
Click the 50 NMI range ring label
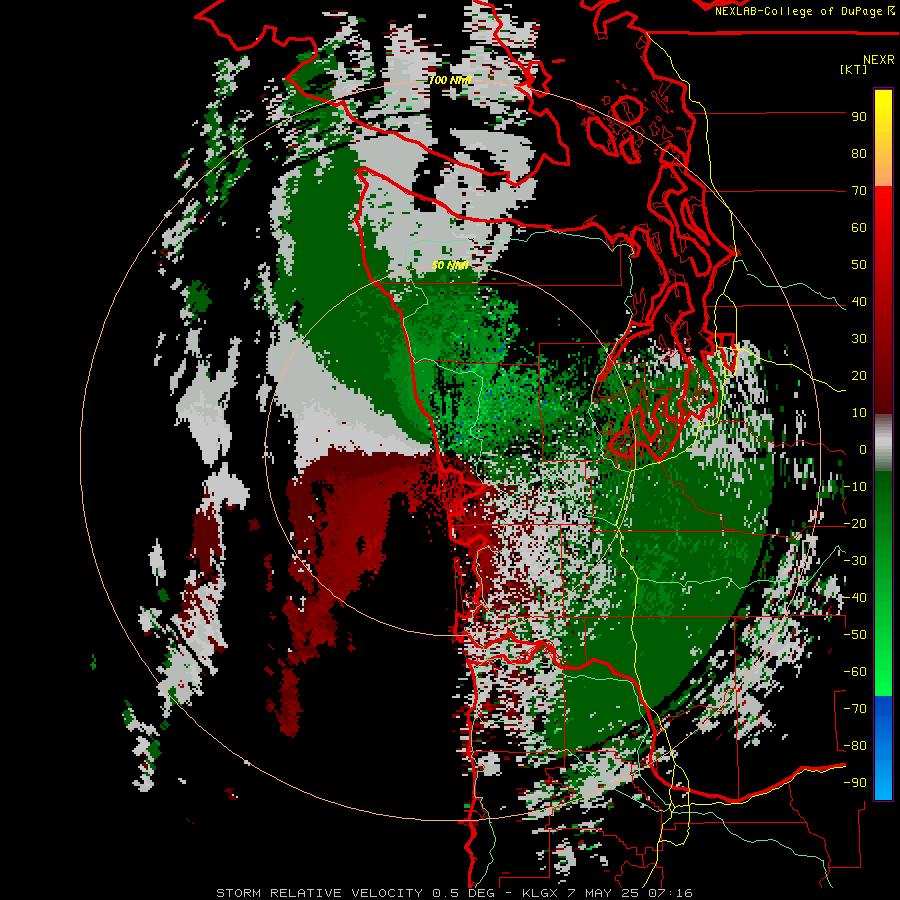(450, 265)
